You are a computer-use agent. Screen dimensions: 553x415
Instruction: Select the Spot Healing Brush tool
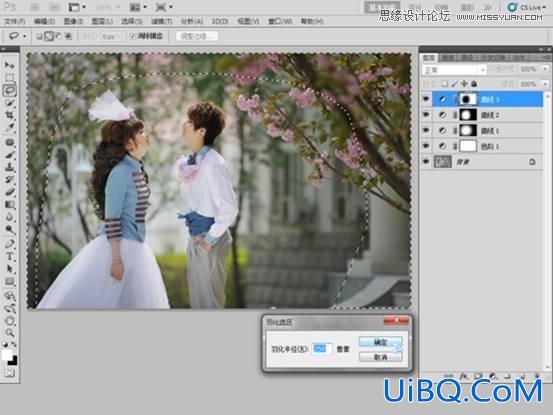pos(10,142)
